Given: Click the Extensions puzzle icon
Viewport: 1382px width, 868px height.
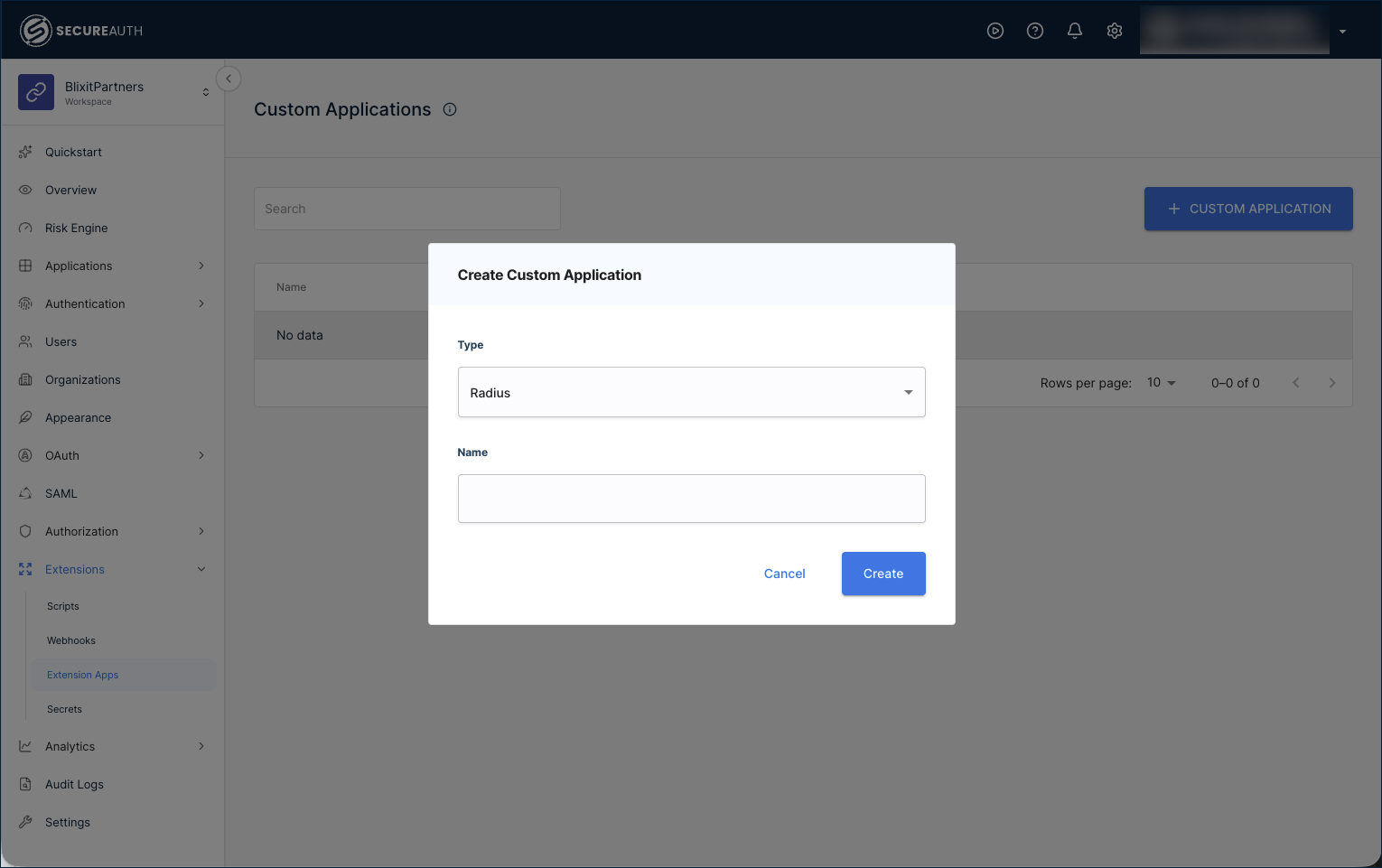Looking at the screenshot, I should click(x=25, y=569).
